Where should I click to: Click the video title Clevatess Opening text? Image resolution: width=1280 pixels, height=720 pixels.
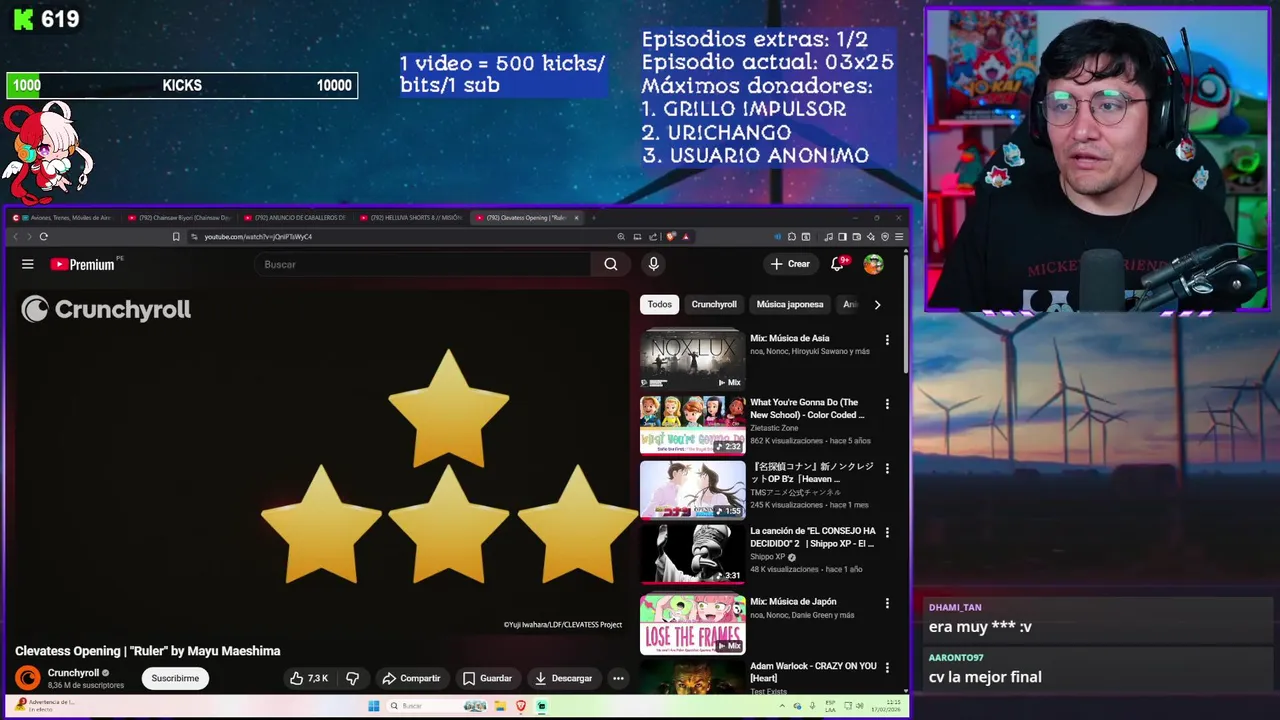point(148,651)
